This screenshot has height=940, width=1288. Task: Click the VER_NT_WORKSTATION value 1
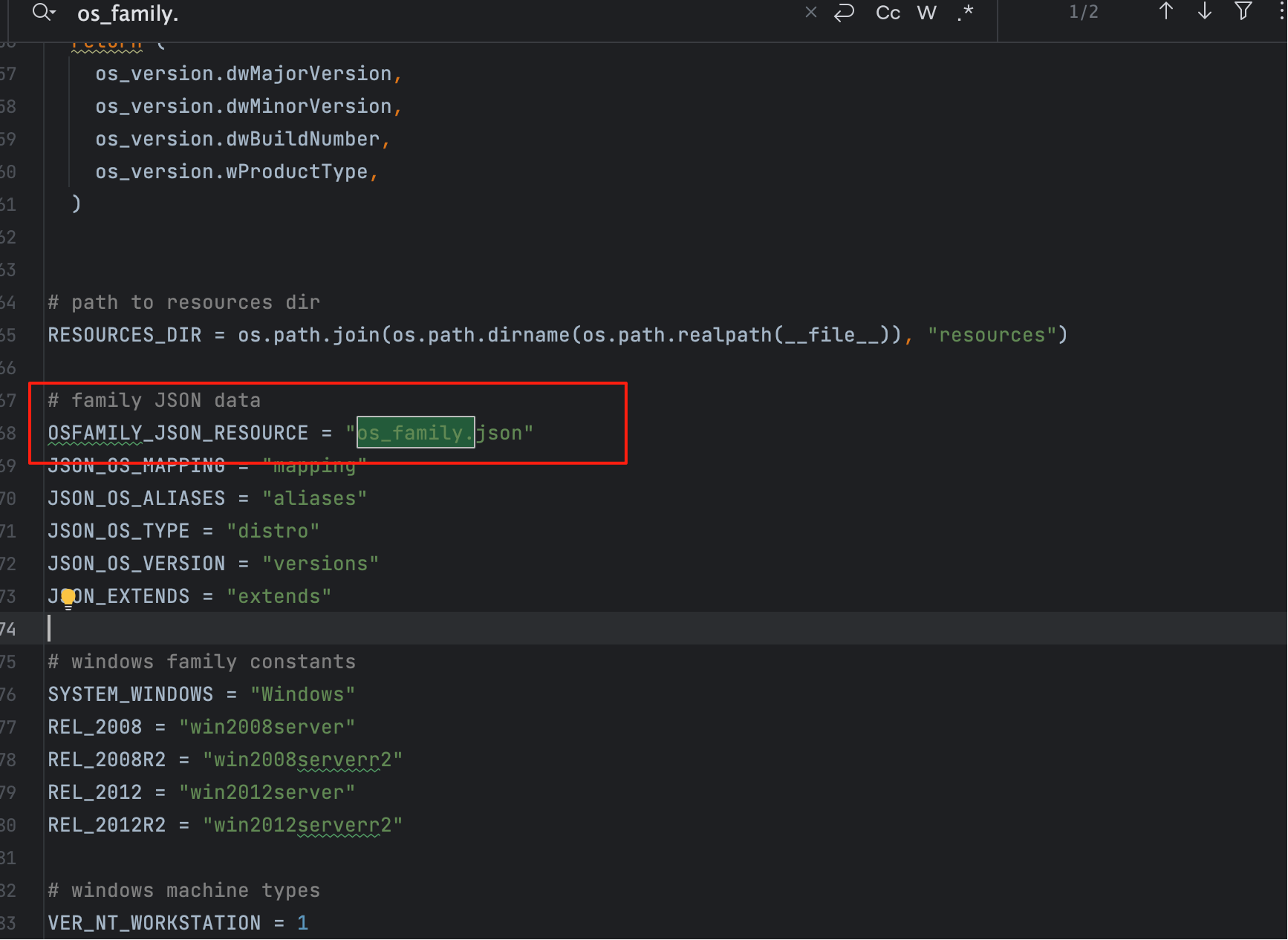click(302, 923)
